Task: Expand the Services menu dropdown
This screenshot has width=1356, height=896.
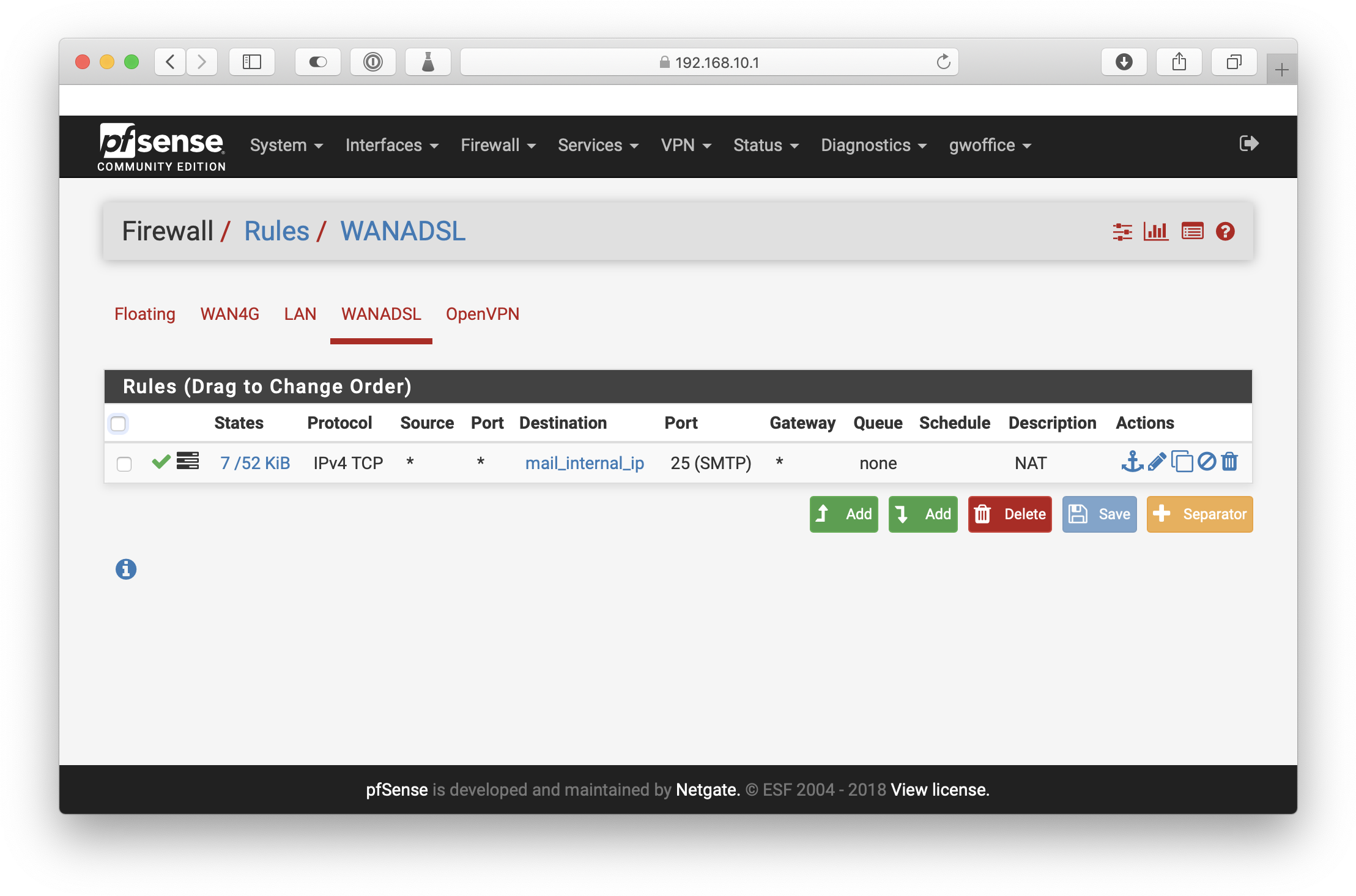Action: [x=598, y=146]
